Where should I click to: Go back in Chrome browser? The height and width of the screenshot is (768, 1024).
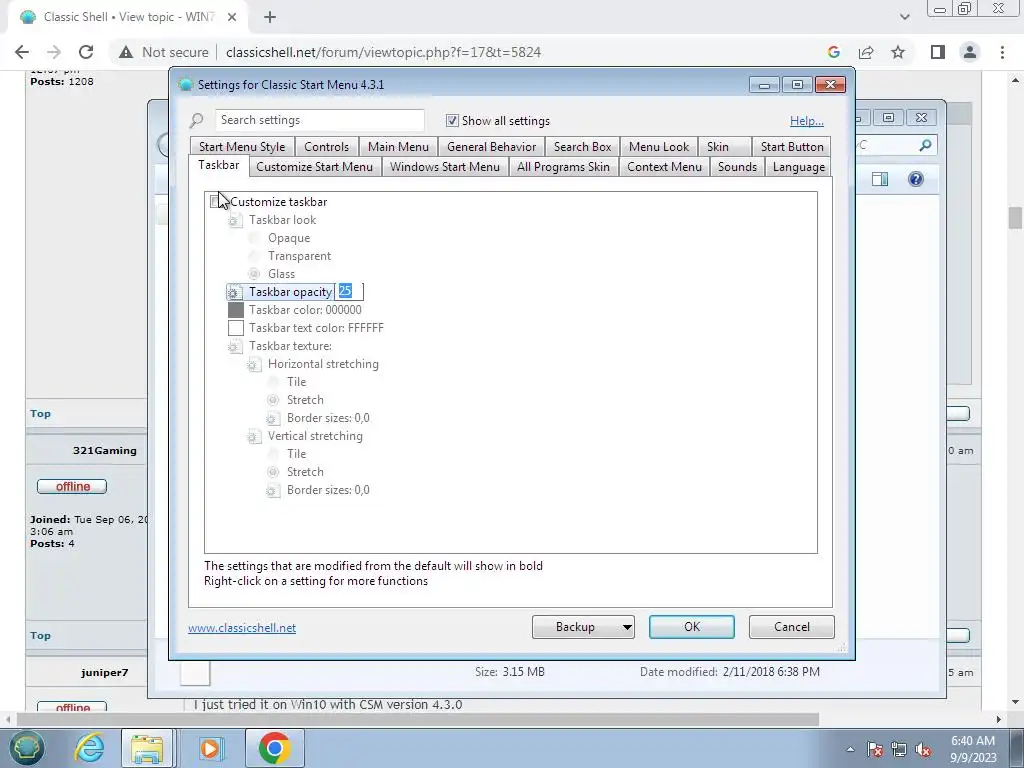pyautogui.click(x=22, y=52)
